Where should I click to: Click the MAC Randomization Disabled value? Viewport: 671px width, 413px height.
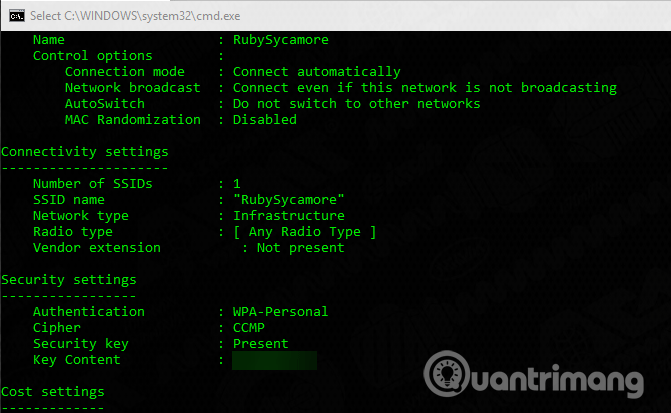(x=264, y=120)
